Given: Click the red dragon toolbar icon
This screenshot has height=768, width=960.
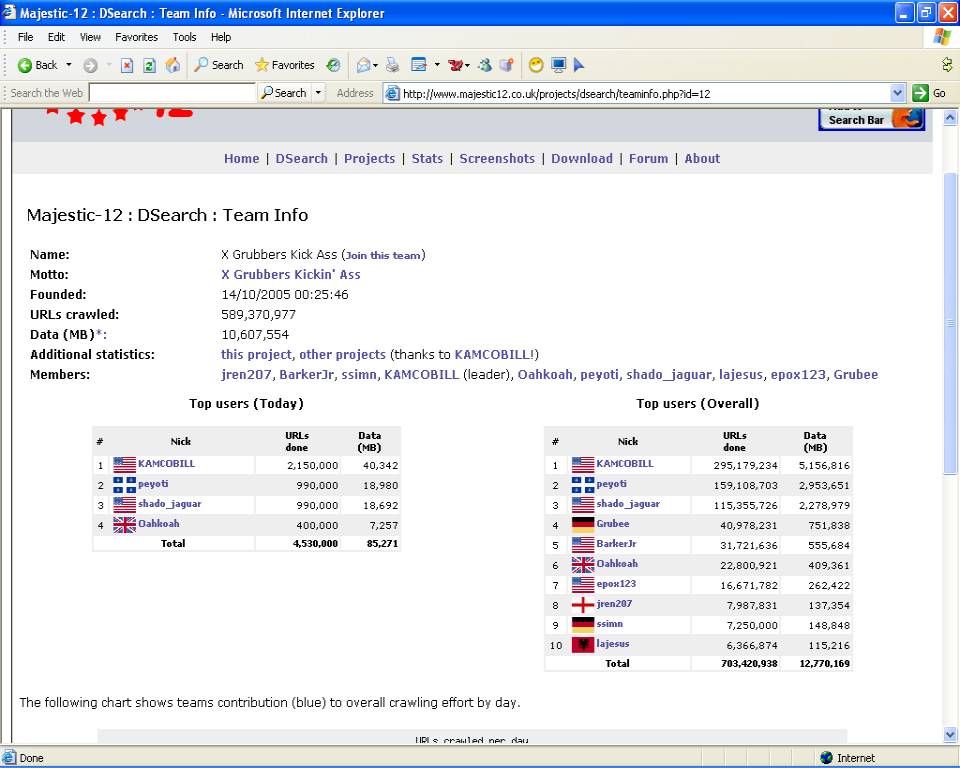Looking at the screenshot, I should [456, 65].
